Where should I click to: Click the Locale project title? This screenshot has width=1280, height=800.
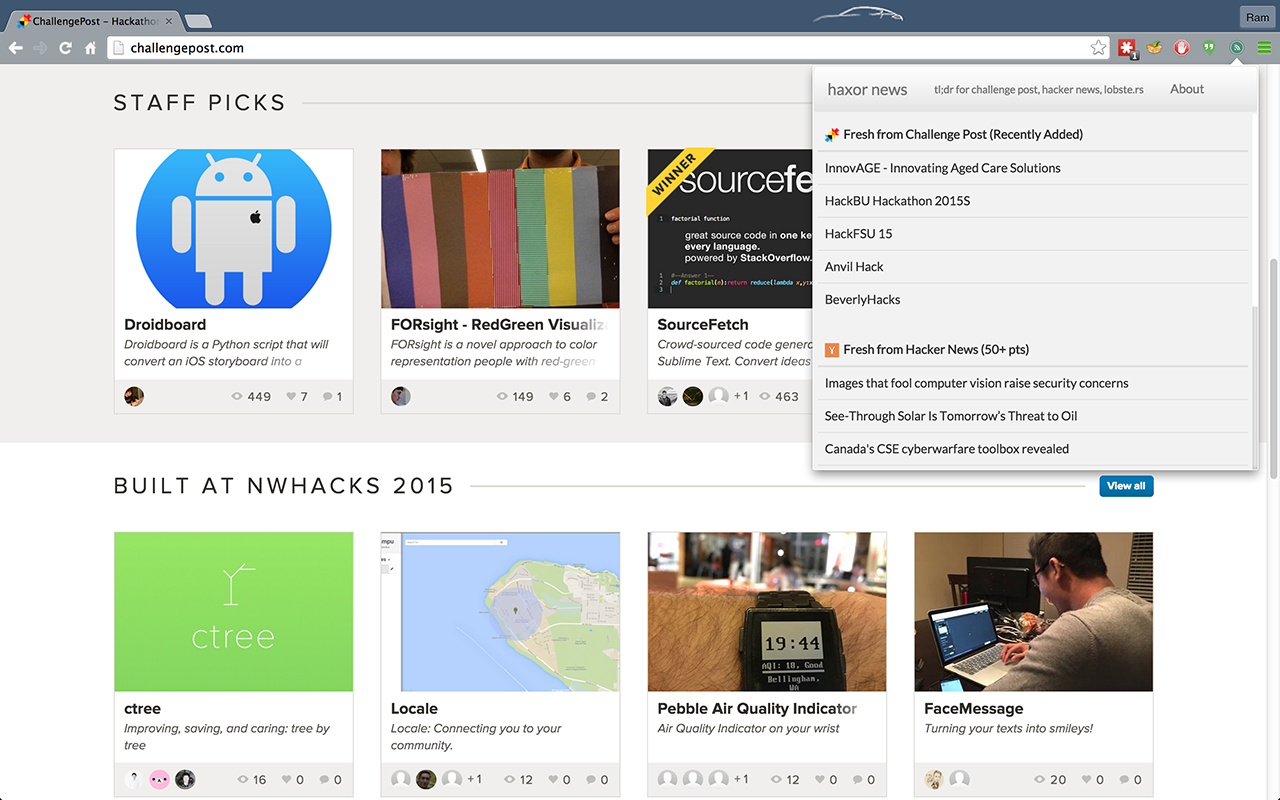415,709
